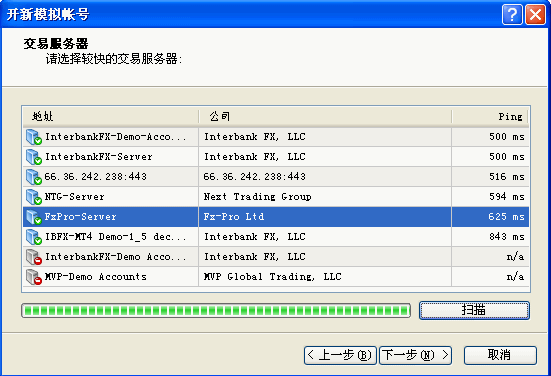The image size is (551, 376).
Task: Click the 843 ms ping value
Action: tap(507, 237)
